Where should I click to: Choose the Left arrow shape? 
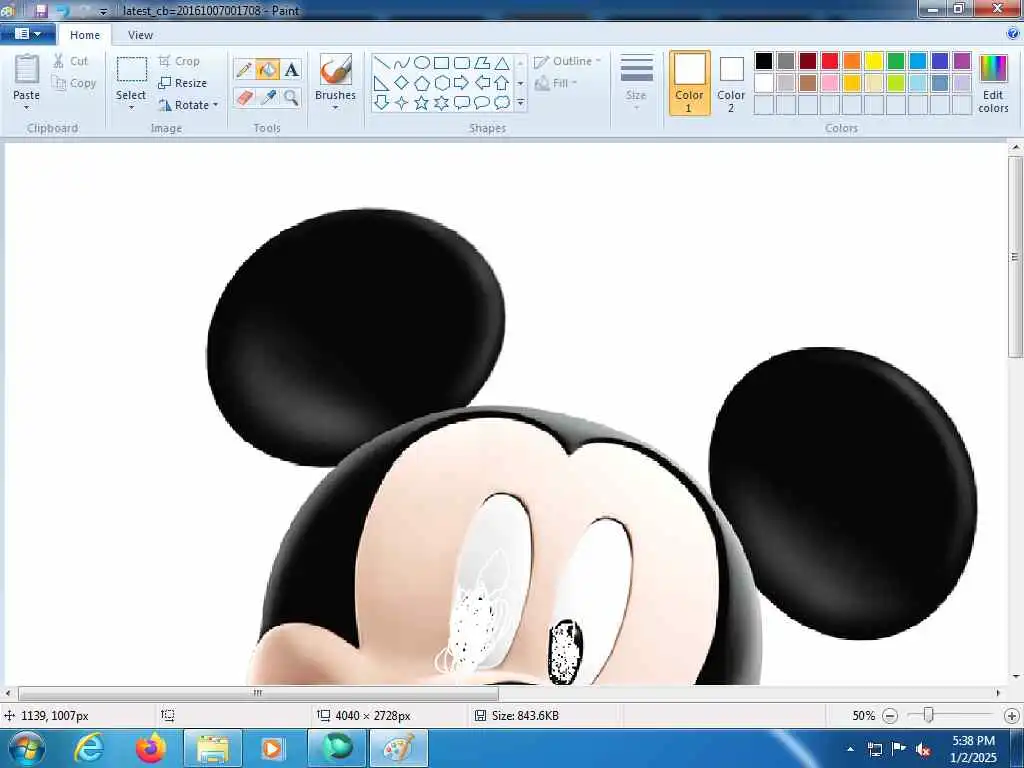pos(482,83)
